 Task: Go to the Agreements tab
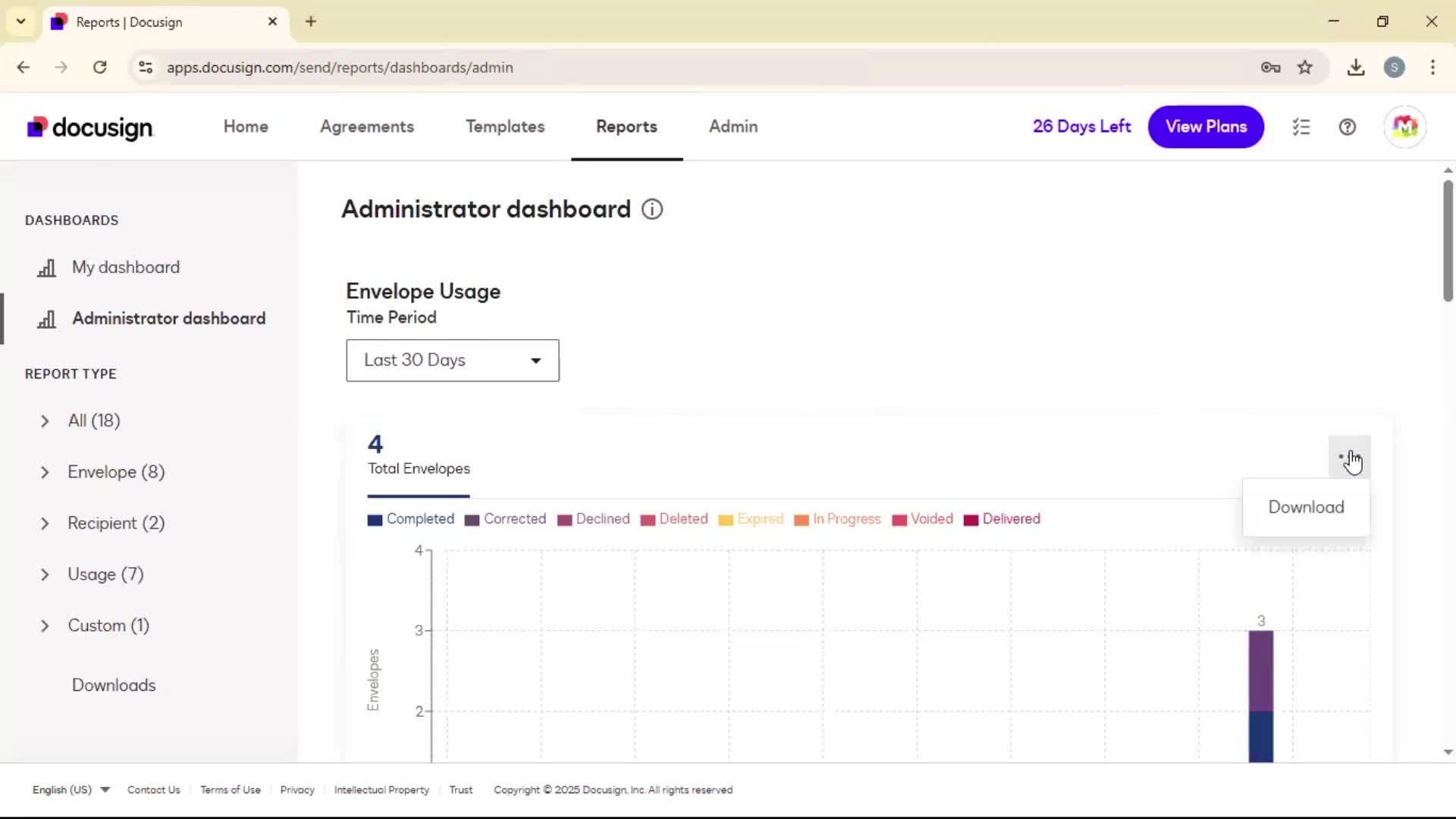click(x=367, y=127)
